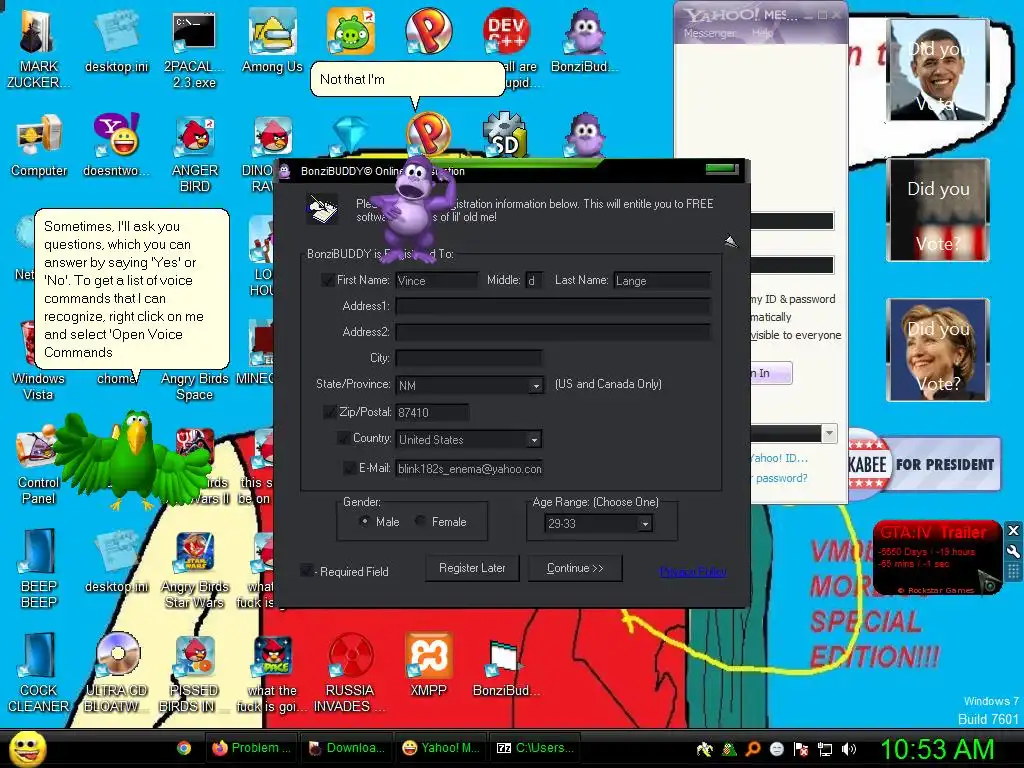Open the Age Range dropdown
1024x768 pixels.
tap(645, 523)
